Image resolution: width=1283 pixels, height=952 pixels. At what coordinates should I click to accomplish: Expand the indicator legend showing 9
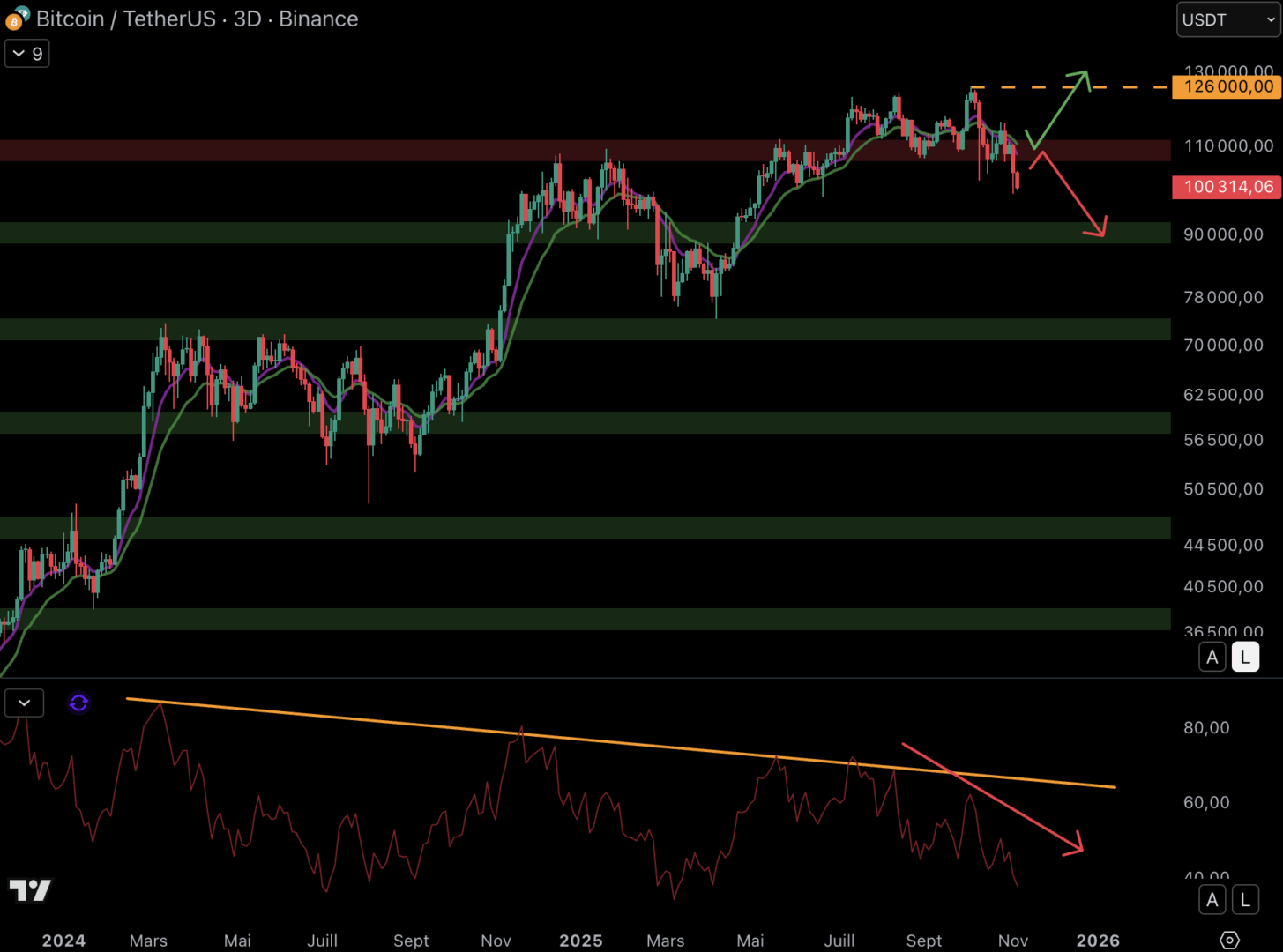pos(27,54)
